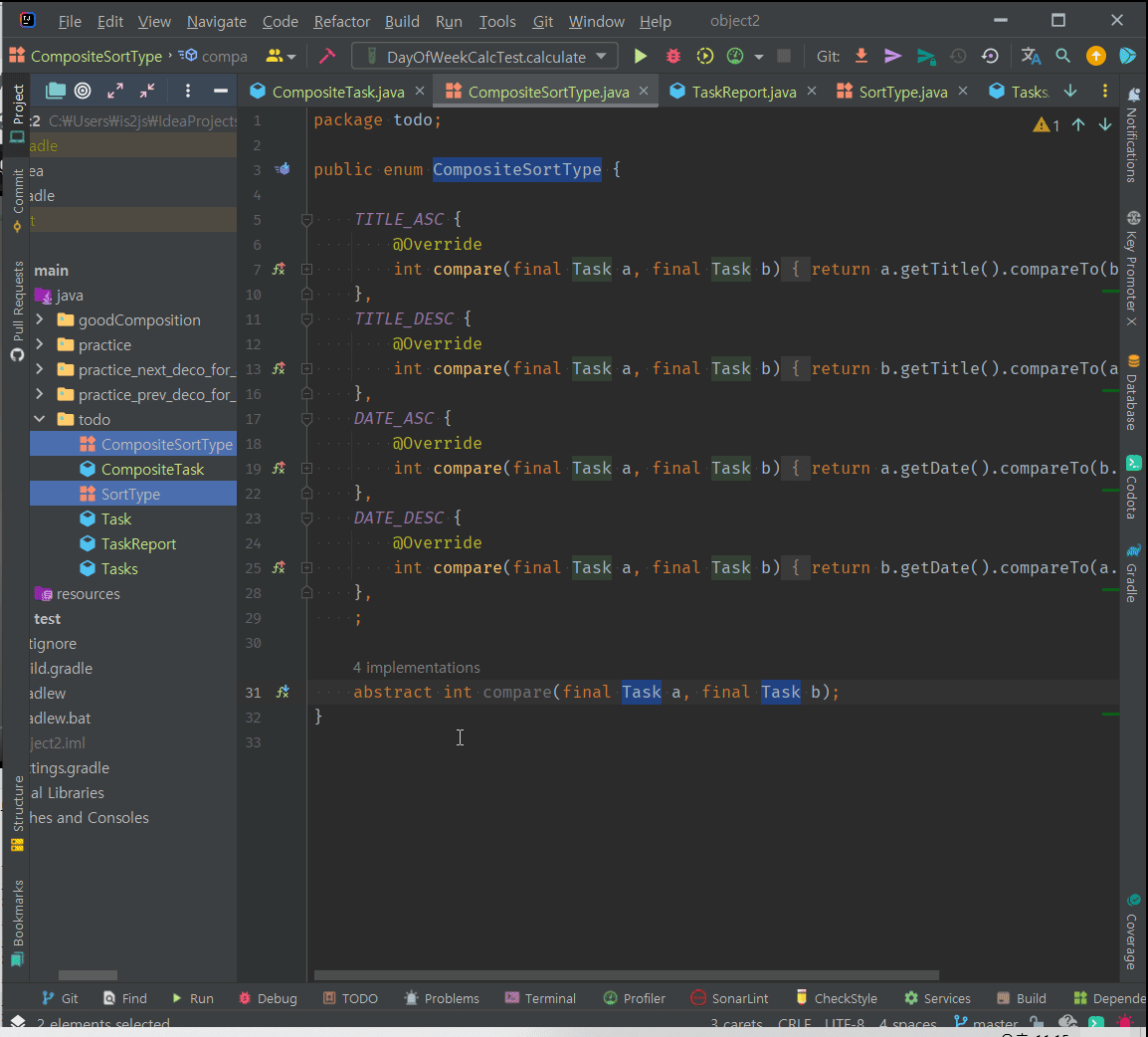Viewport: 1148px width, 1037px height.
Task: Run the DayOfWeekCalcTest.calculate configuration
Action: click(641, 57)
